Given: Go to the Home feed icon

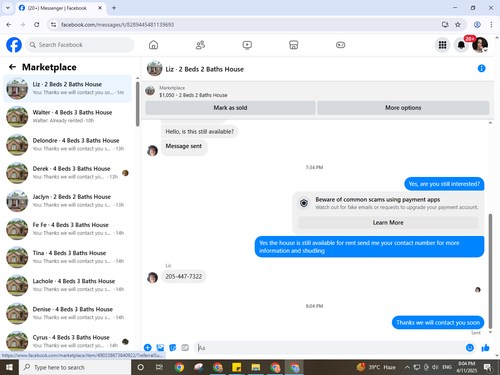Looking at the screenshot, I should tap(153, 45).
